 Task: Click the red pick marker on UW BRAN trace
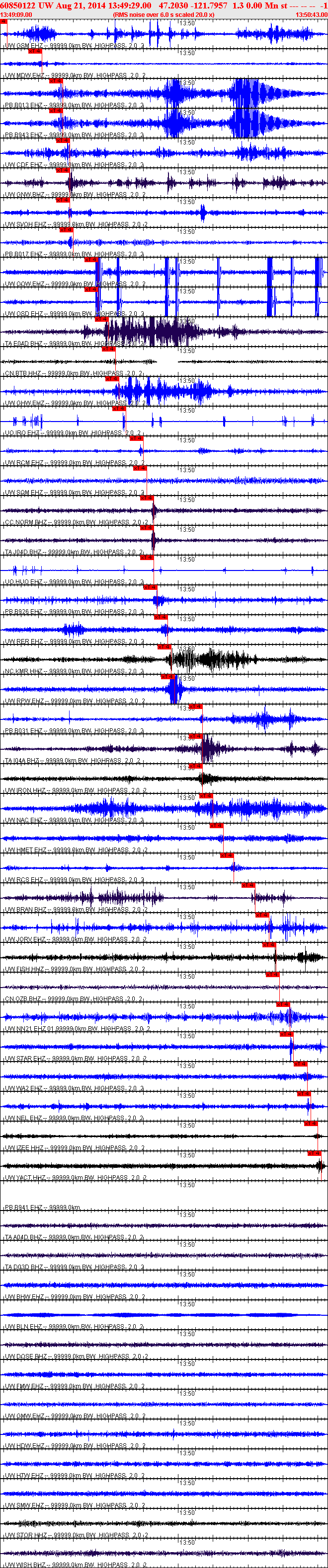(248, 885)
